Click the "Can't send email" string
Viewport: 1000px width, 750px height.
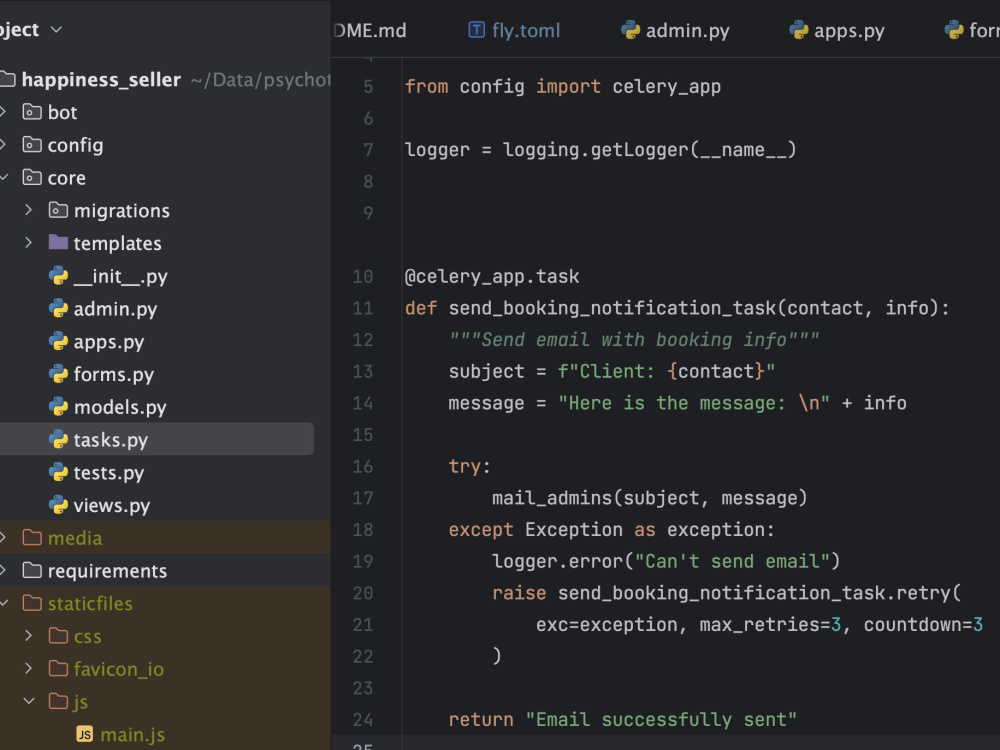[732, 561]
